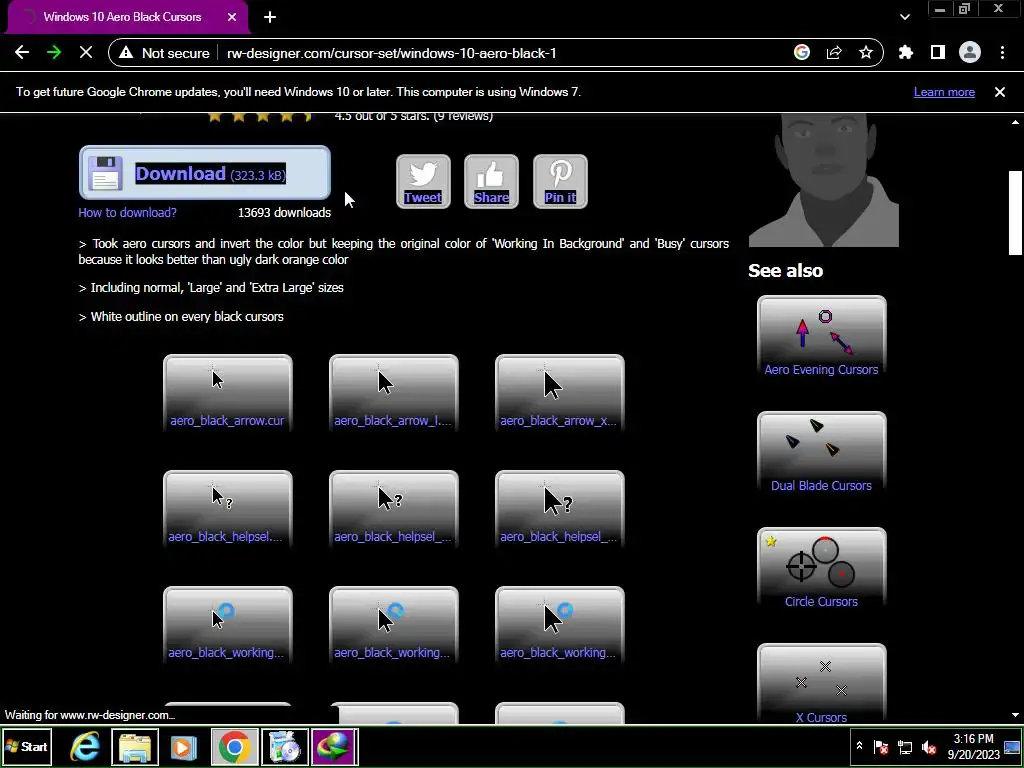The width and height of the screenshot is (1024, 768).
Task: Open the small aero_black_working cursor
Action: pyautogui.click(x=227, y=625)
